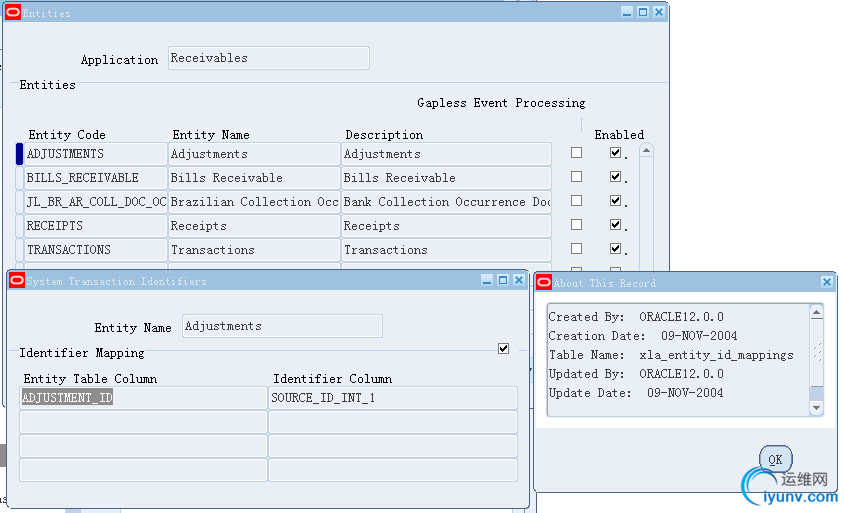
Task: Click Oracle icon in System Transaction Identifiers title
Action: tap(17, 280)
